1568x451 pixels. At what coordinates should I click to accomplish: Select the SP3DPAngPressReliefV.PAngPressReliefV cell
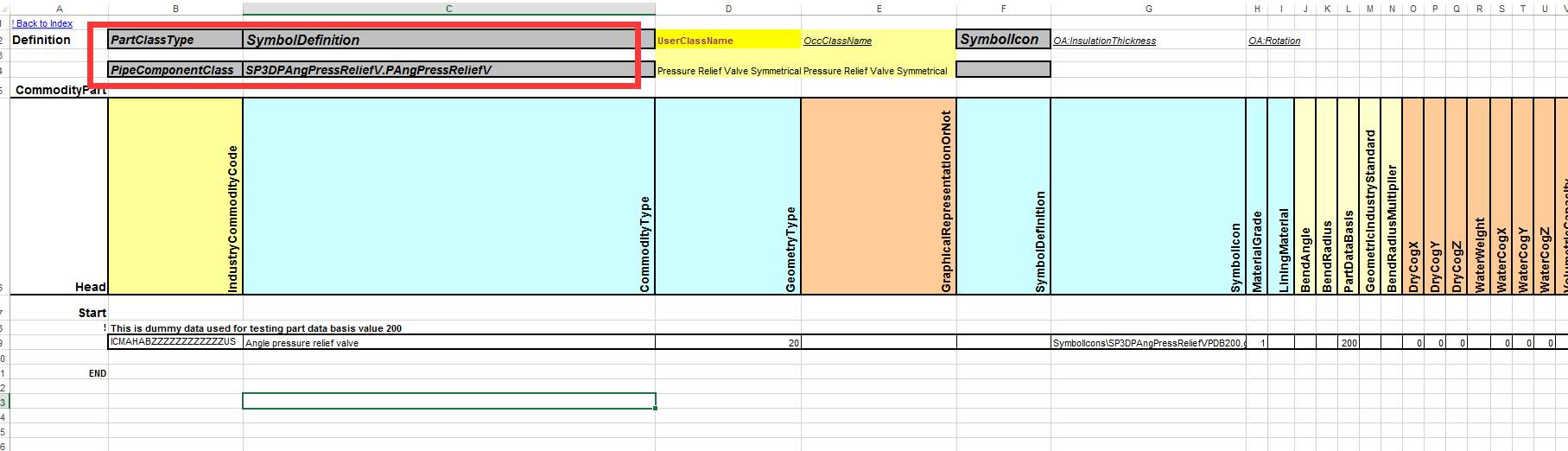click(x=449, y=69)
